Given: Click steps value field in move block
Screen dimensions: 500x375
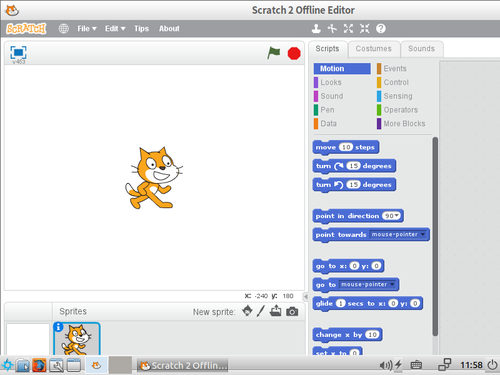Looking at the screenshot, I should pyautogui.click(x=346, y=147).
